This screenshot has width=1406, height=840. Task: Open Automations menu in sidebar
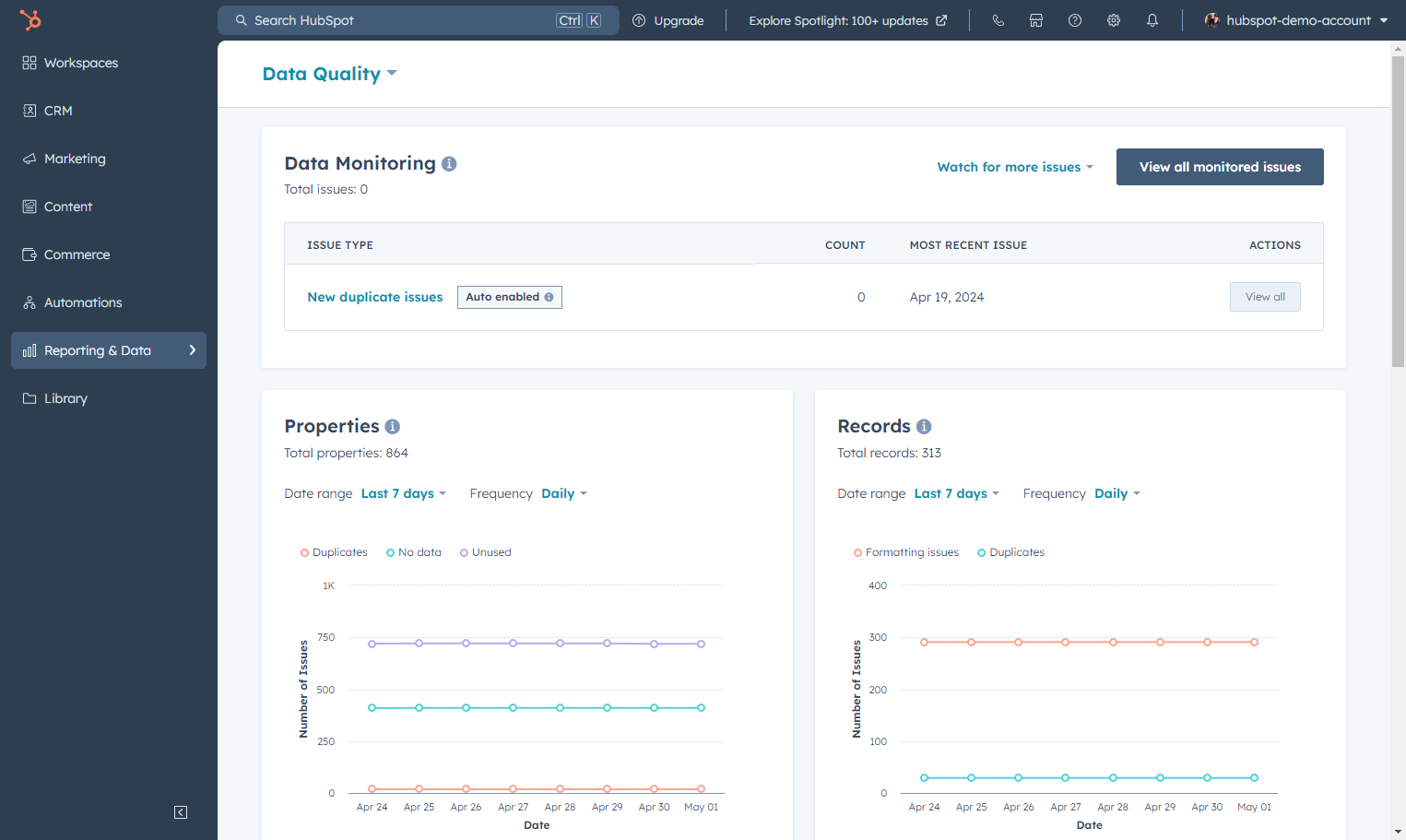click(x=109, y=302)
